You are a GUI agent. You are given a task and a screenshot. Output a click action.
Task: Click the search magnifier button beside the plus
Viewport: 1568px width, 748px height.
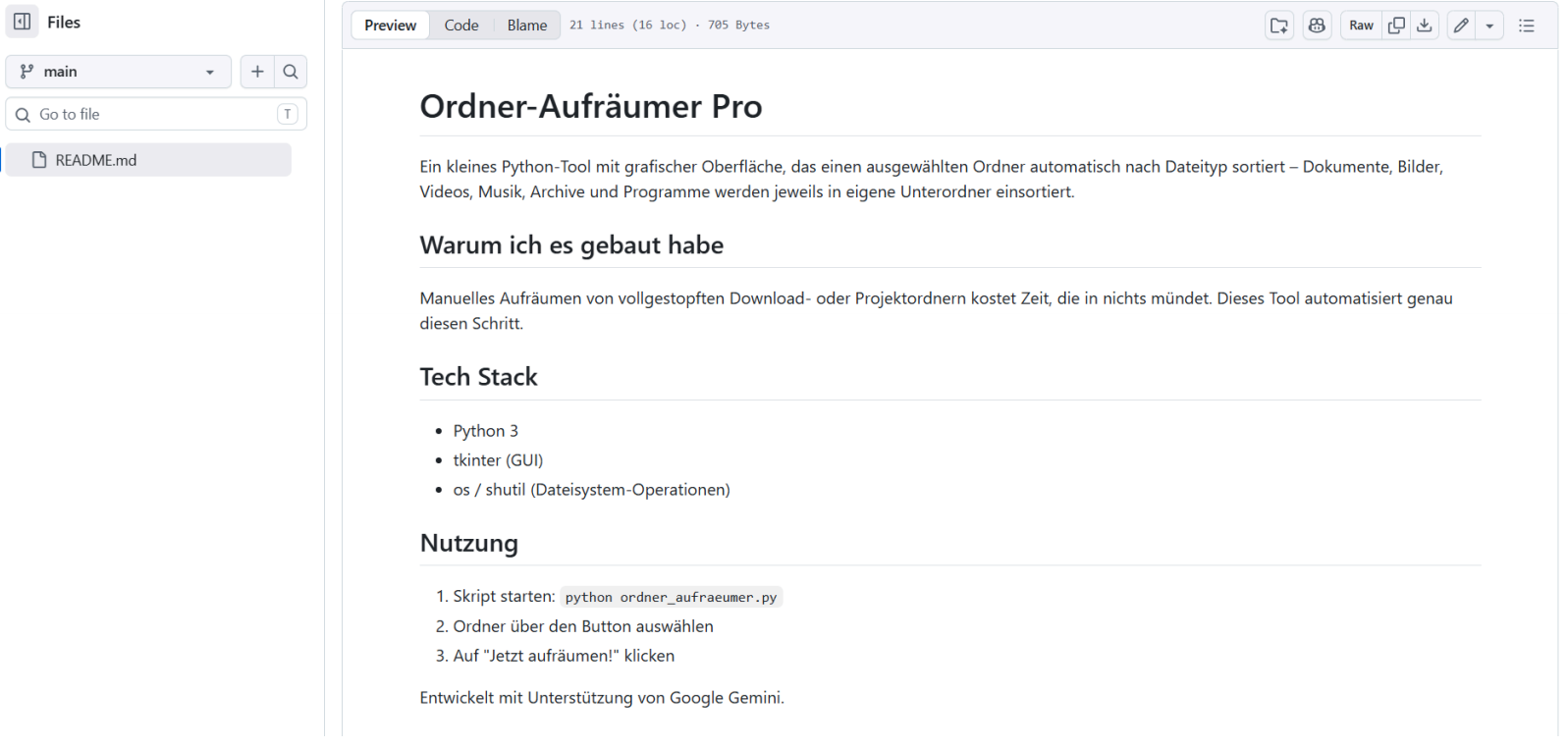(291, 72)
